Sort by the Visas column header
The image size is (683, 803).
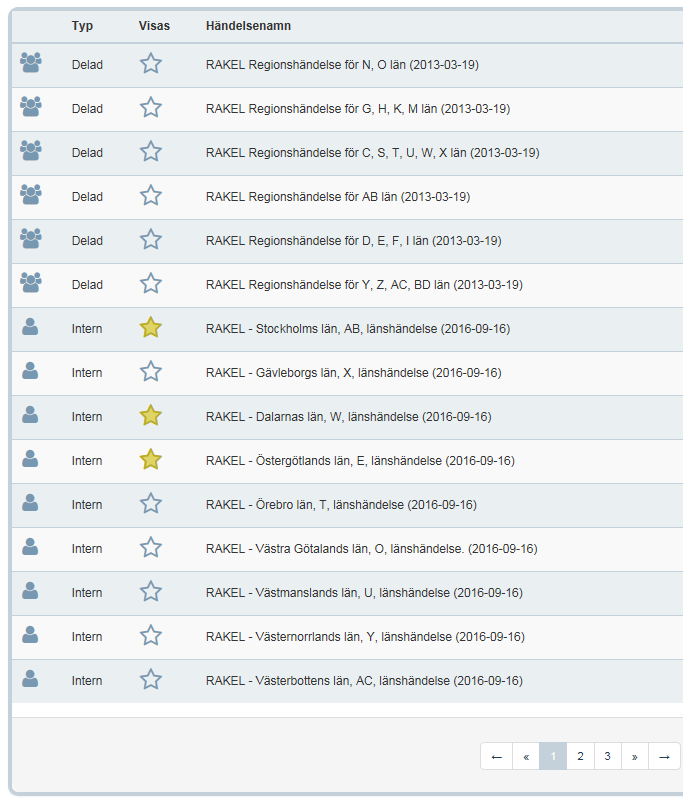(x=154, y=26)
